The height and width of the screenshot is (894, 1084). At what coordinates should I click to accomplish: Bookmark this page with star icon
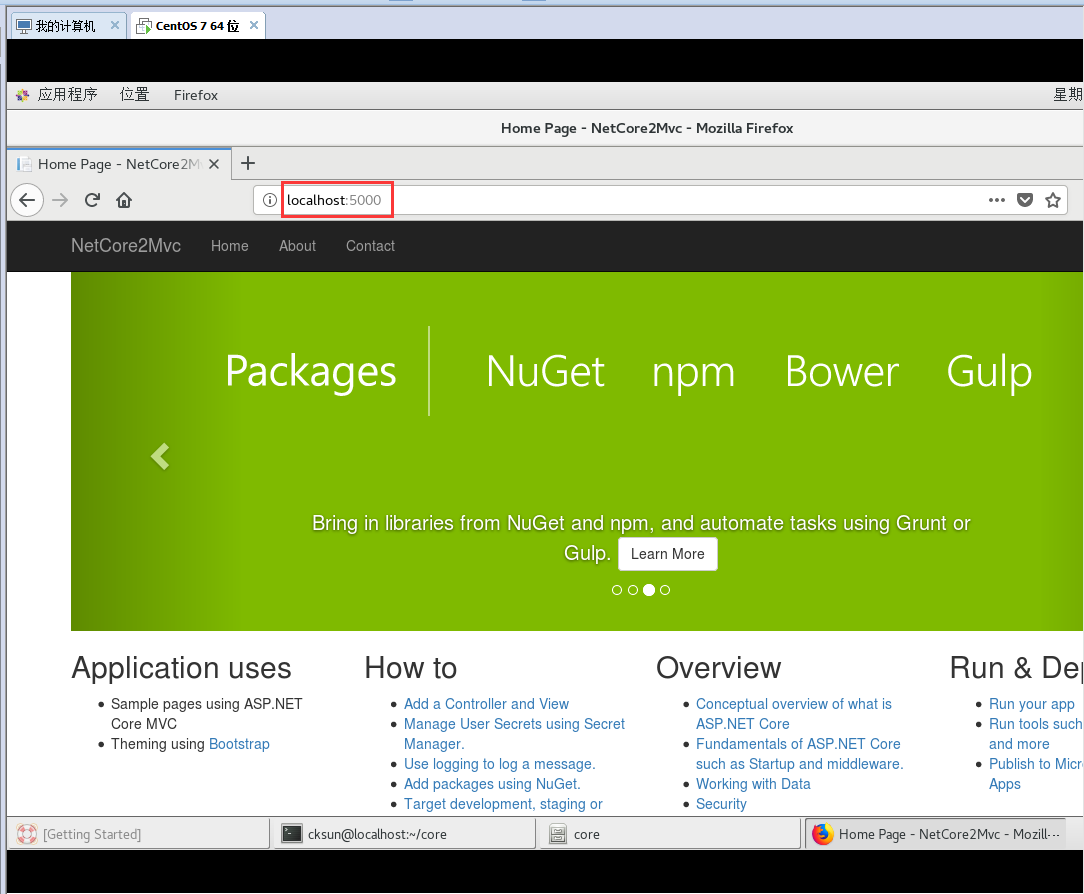pos(1053,201)
